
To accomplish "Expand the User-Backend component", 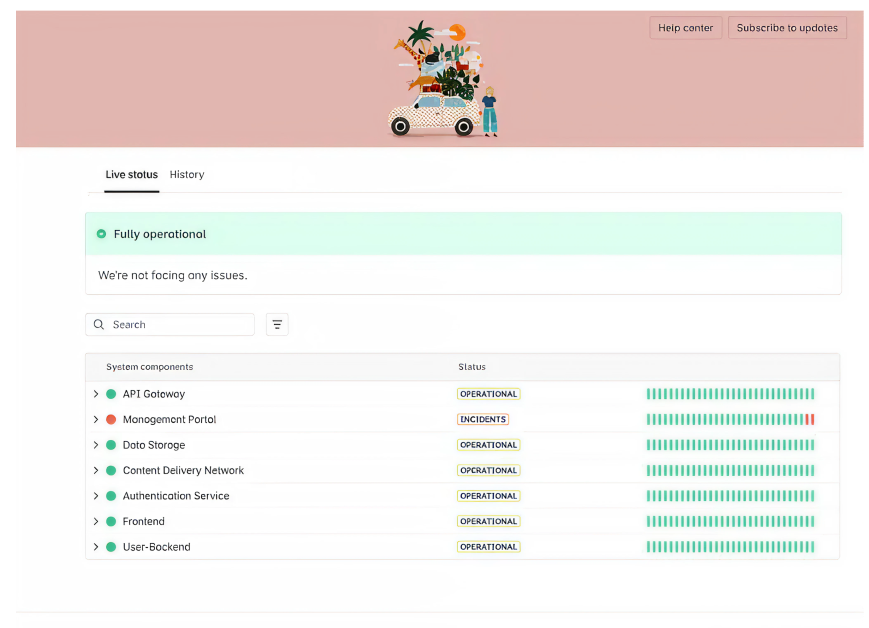I will click(x=95, y=546).
